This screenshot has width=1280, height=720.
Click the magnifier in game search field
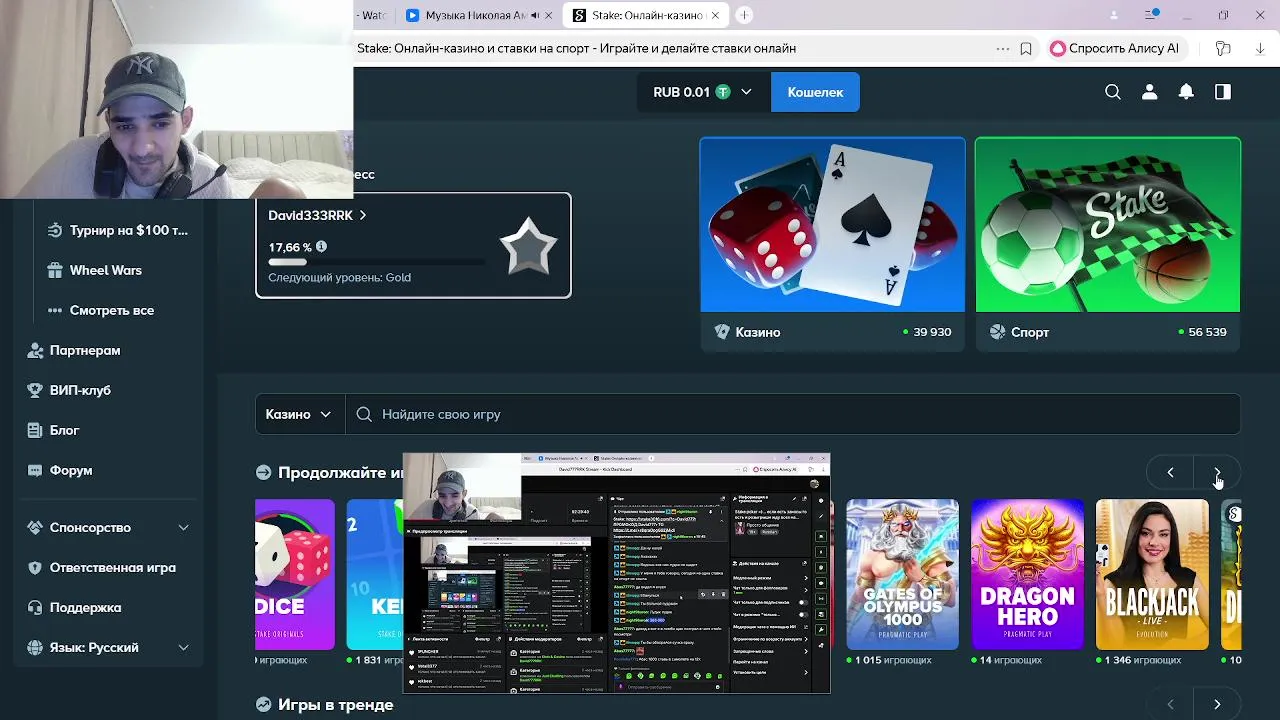coord(364,414)
